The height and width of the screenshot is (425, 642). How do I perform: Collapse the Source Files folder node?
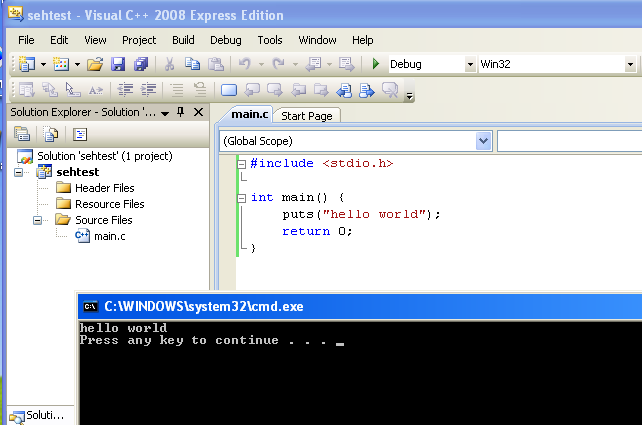tap(37, 221)
